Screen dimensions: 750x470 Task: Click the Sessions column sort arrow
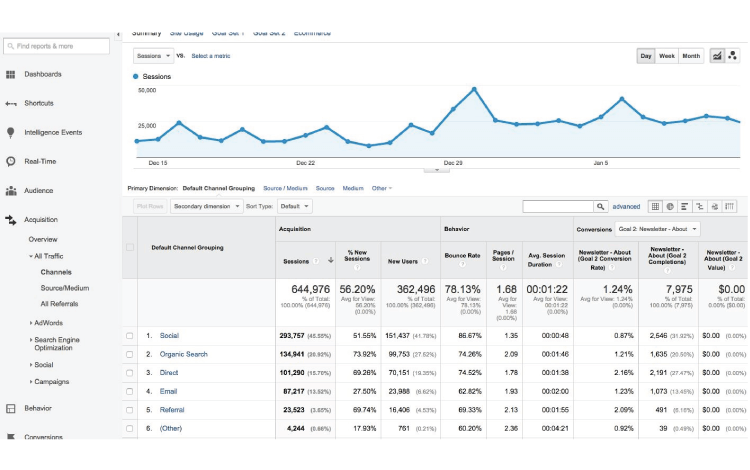(331, 261)
